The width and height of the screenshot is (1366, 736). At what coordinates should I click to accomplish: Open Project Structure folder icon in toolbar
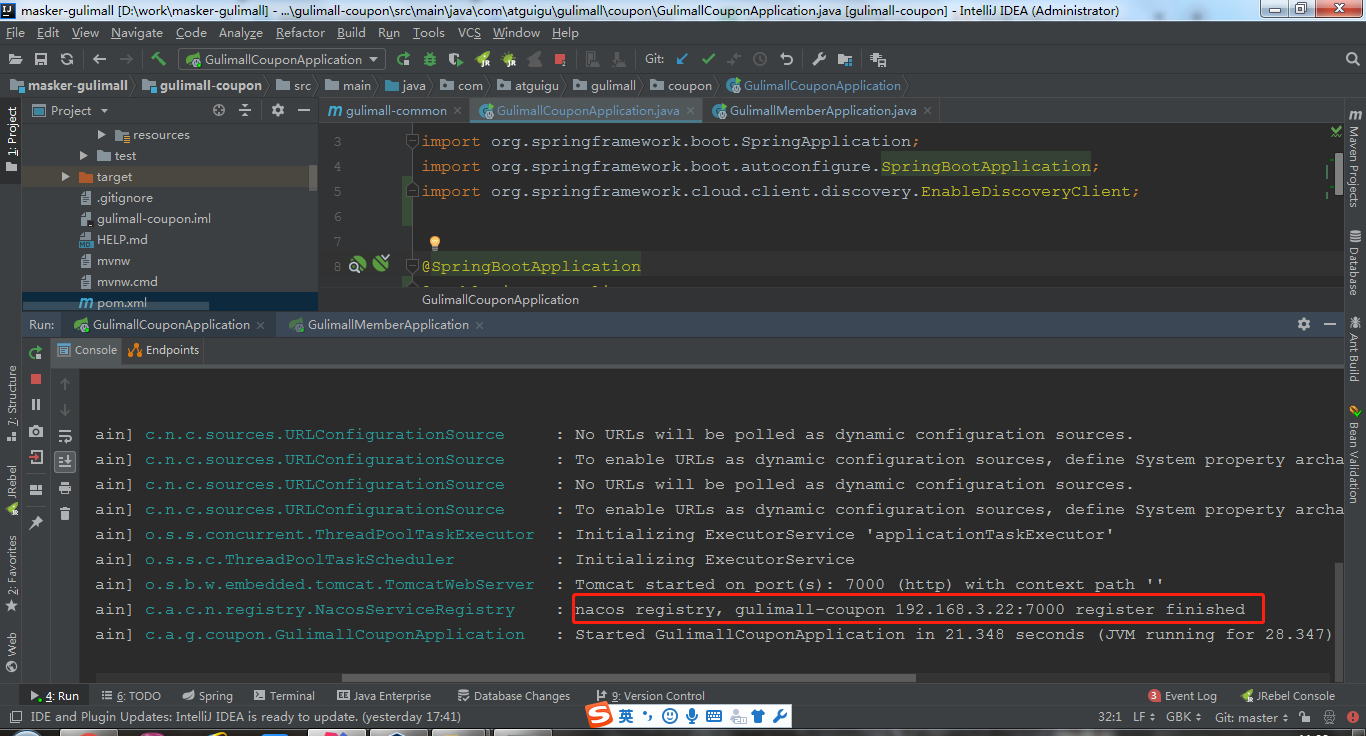pyautogui.click(x=845, y=59)
